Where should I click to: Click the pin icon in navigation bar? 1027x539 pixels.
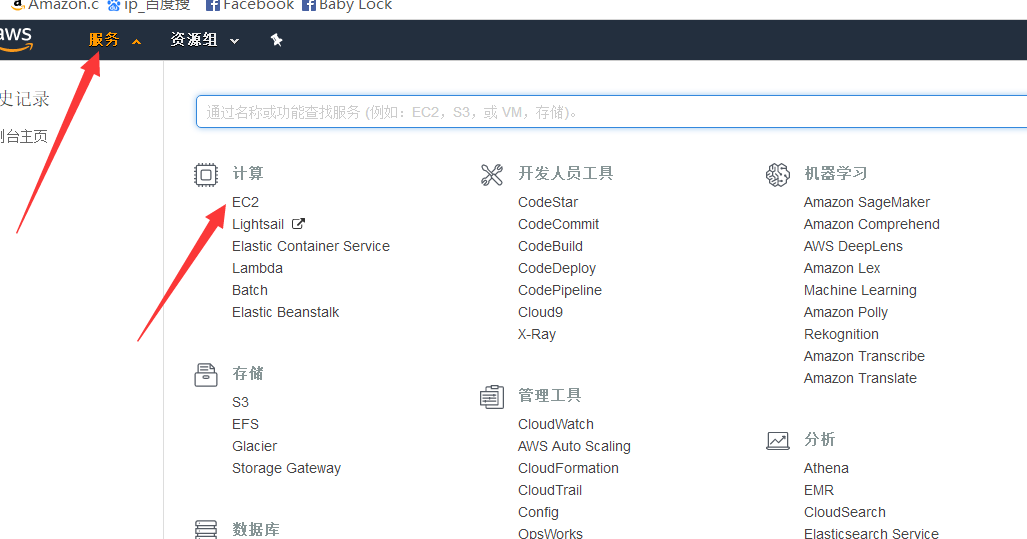(x=277, y=40)
